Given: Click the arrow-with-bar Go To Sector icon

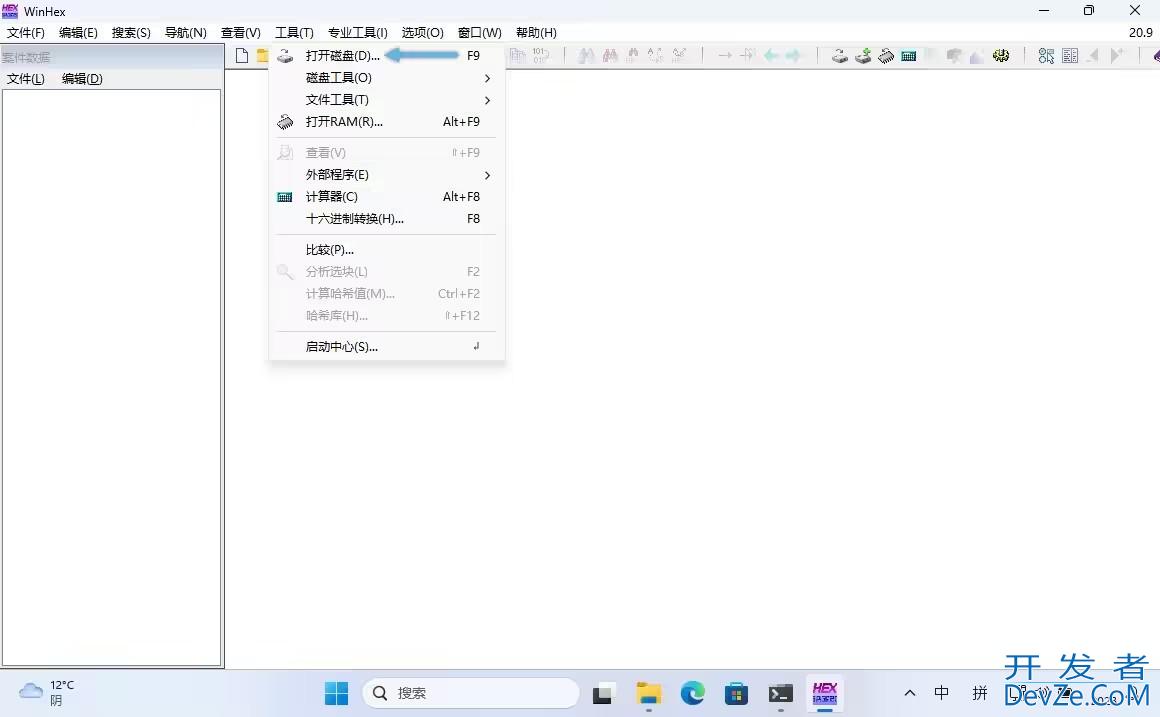Looking at the screenshot, I should (x=748, y=55).
